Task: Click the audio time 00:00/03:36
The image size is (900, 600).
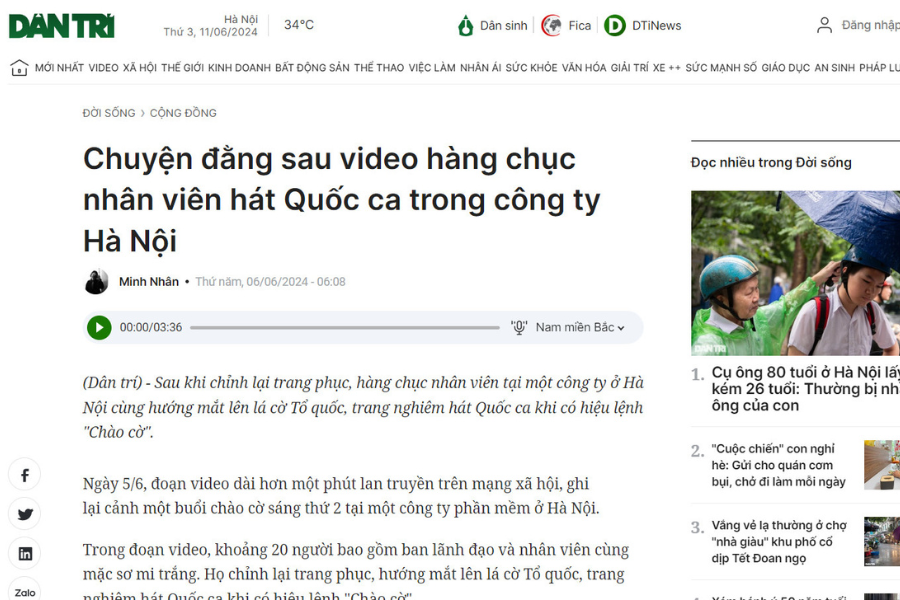Action: tap(151, 327)
